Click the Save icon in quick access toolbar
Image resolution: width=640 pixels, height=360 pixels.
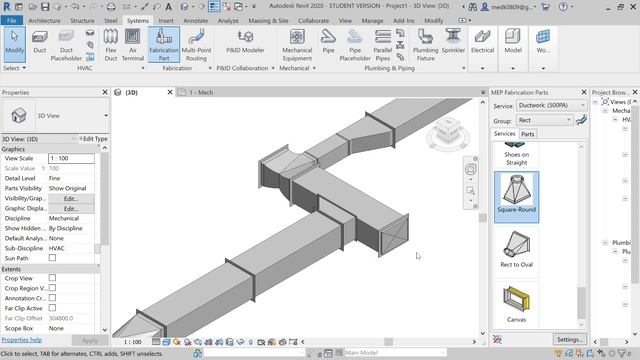[45, 7]
